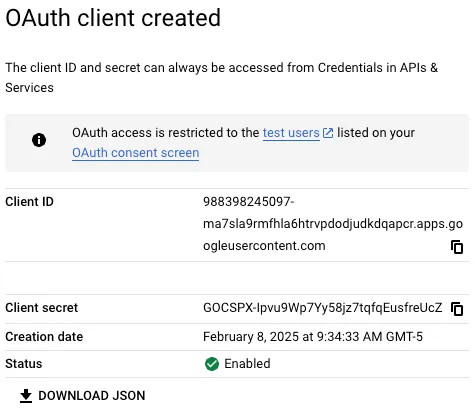Click the Status label

click(24, 364)
